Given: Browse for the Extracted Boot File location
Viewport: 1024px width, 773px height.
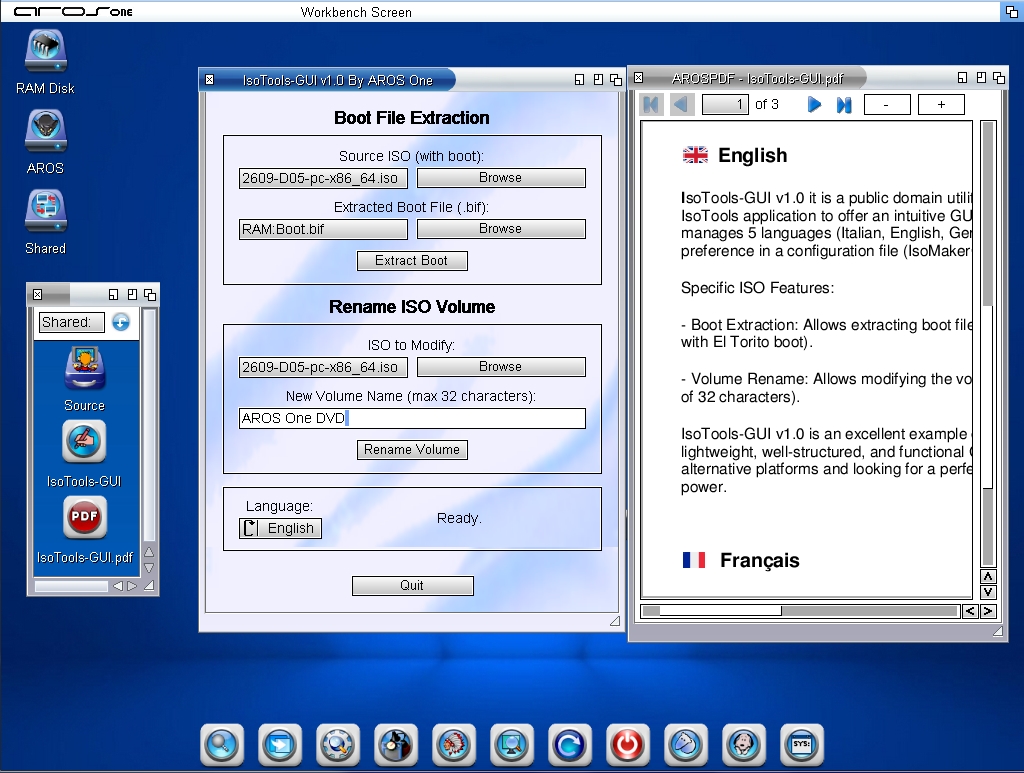Looking at the screenshot, I should click(x=501, y=229).
